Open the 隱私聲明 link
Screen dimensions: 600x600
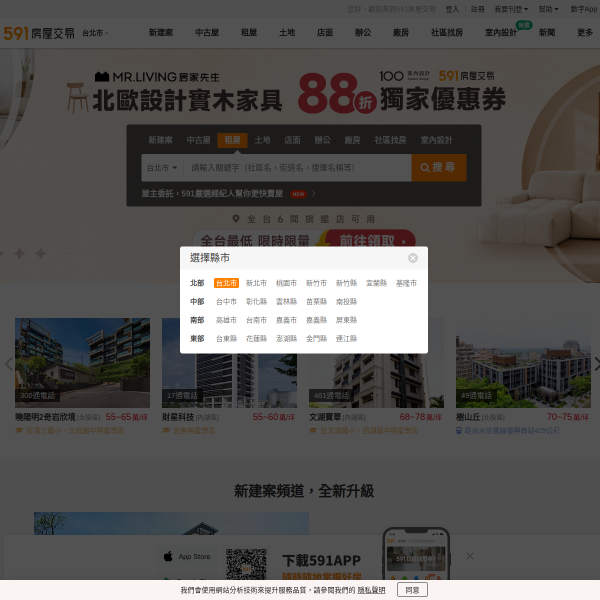click(371, 590)
